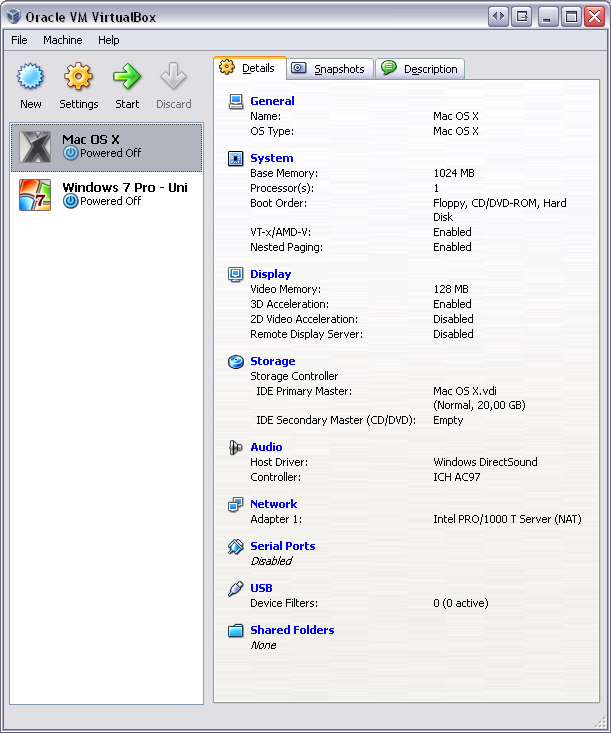The height and width of the screenshot is (733, 611).
Task: Switch to the Description tab
Action: (420, 69)
